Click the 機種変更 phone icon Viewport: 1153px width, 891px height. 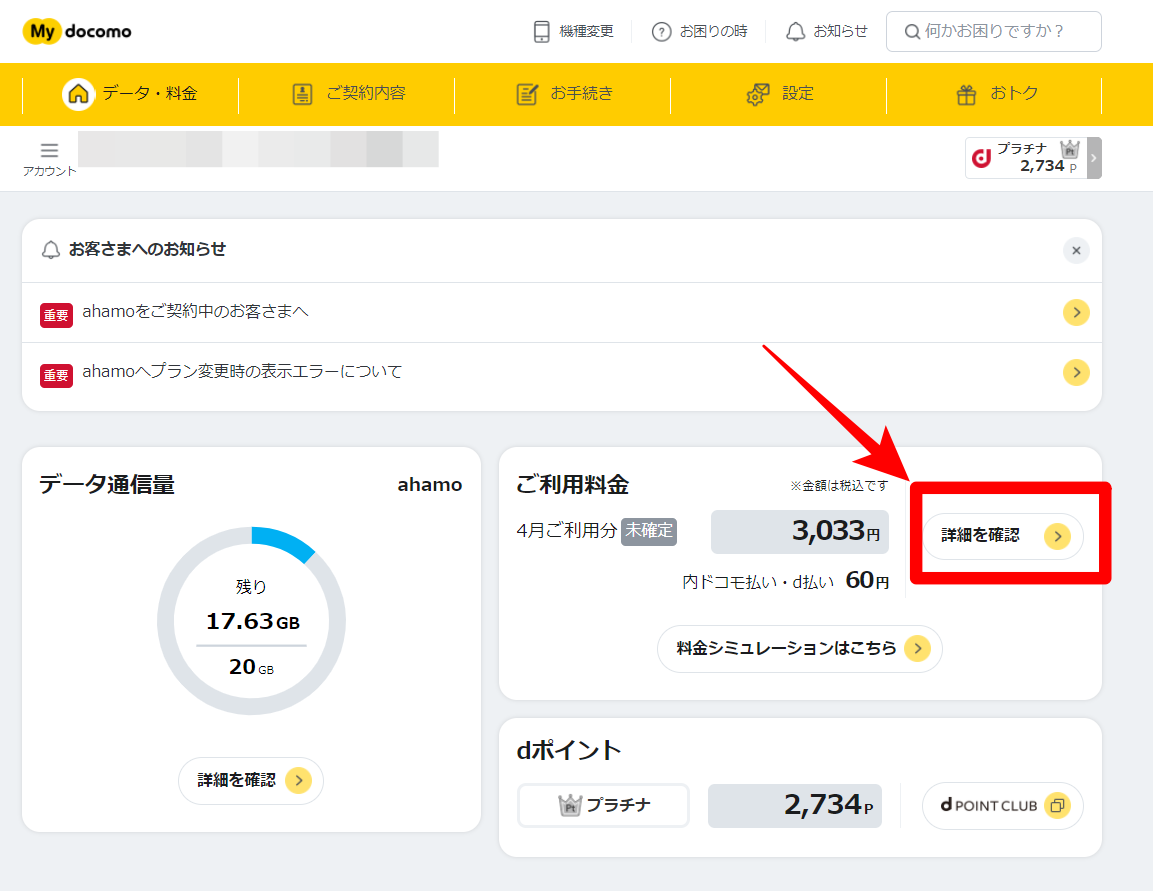(x=541, y=32)
